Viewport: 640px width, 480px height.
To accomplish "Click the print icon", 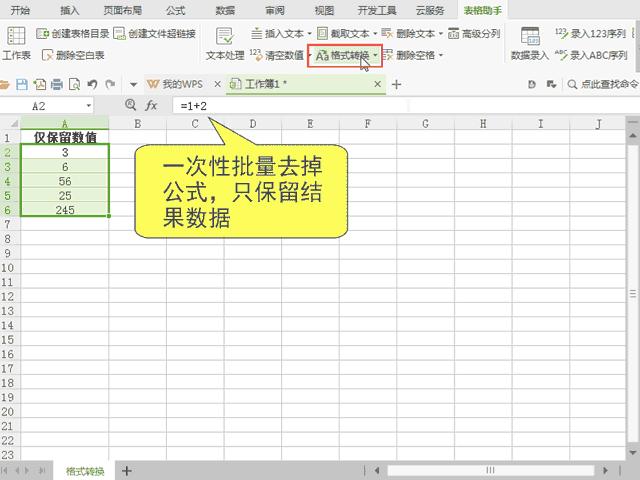I will (x=57, y=84).
